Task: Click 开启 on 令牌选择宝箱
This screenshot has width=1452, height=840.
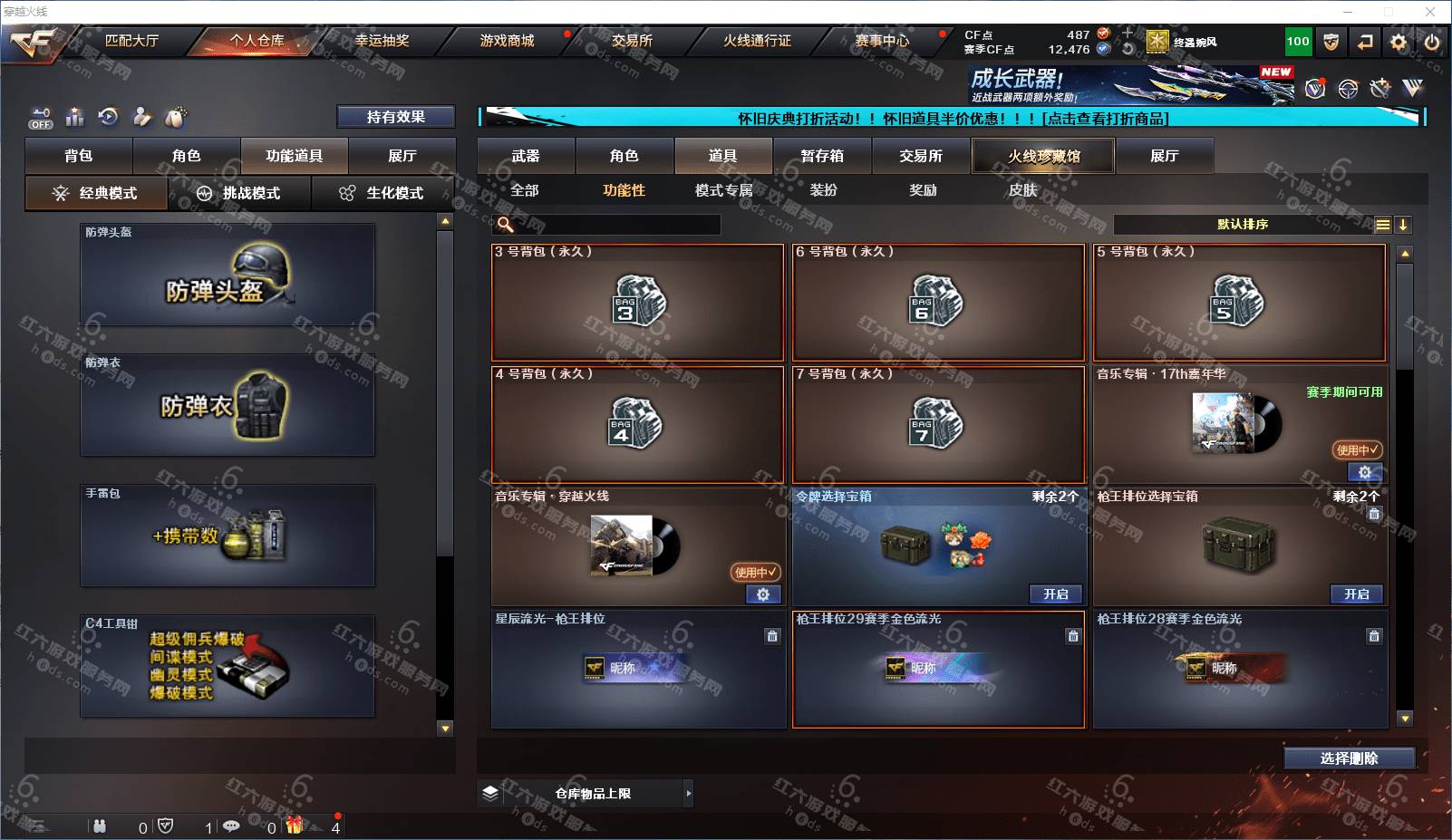Action: 1055,594
